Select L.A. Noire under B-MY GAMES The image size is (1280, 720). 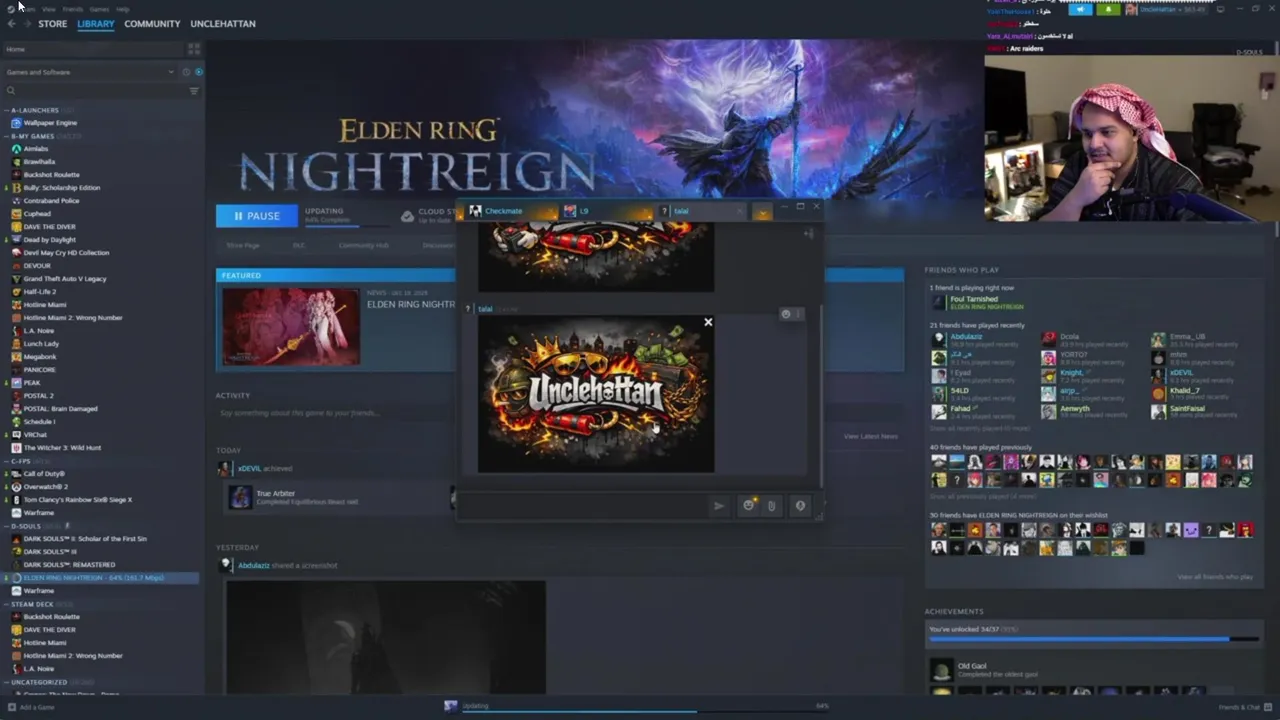(x=39, y=331)
